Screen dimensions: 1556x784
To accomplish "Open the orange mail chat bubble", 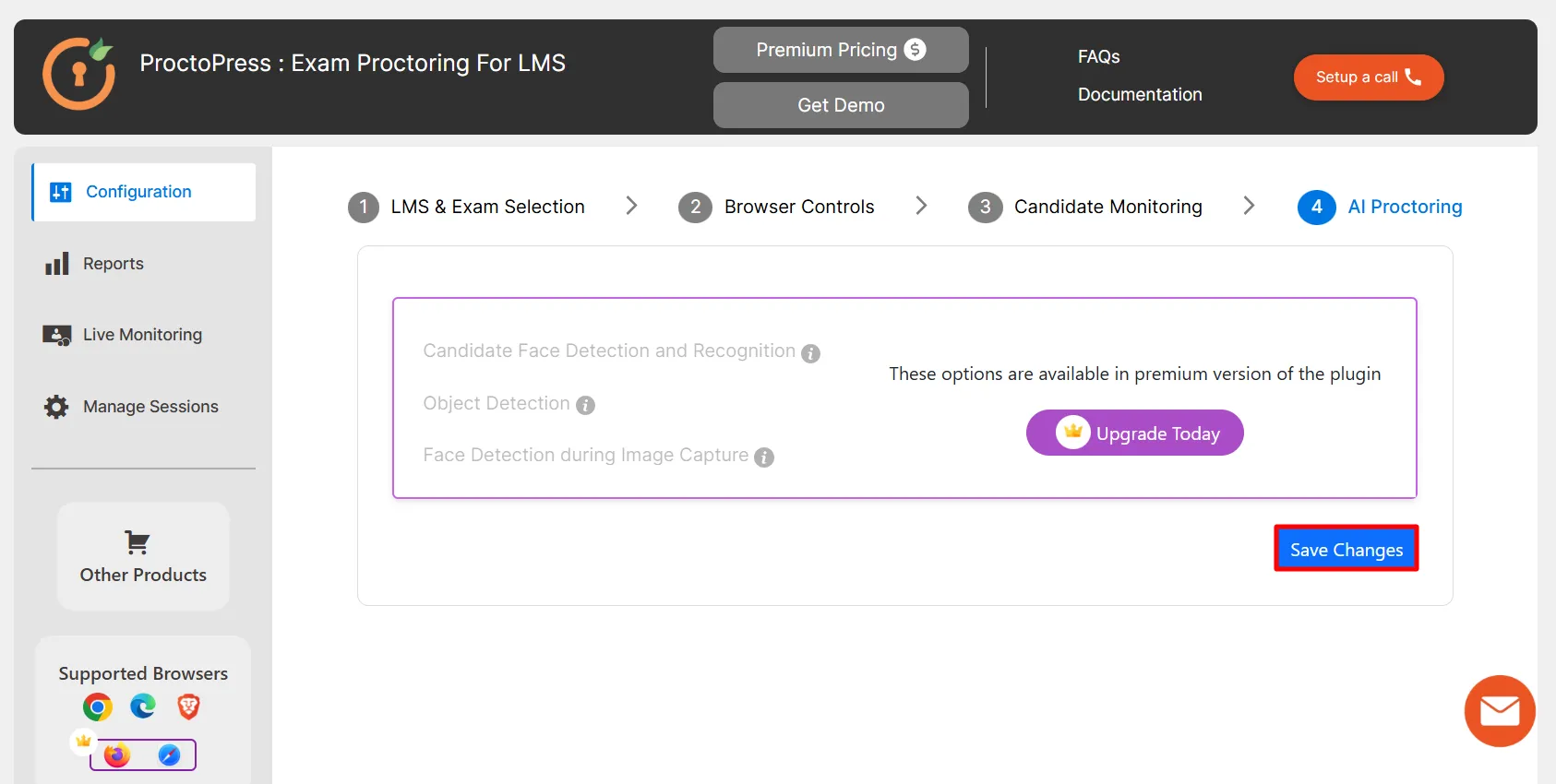I will [1500, 711].
